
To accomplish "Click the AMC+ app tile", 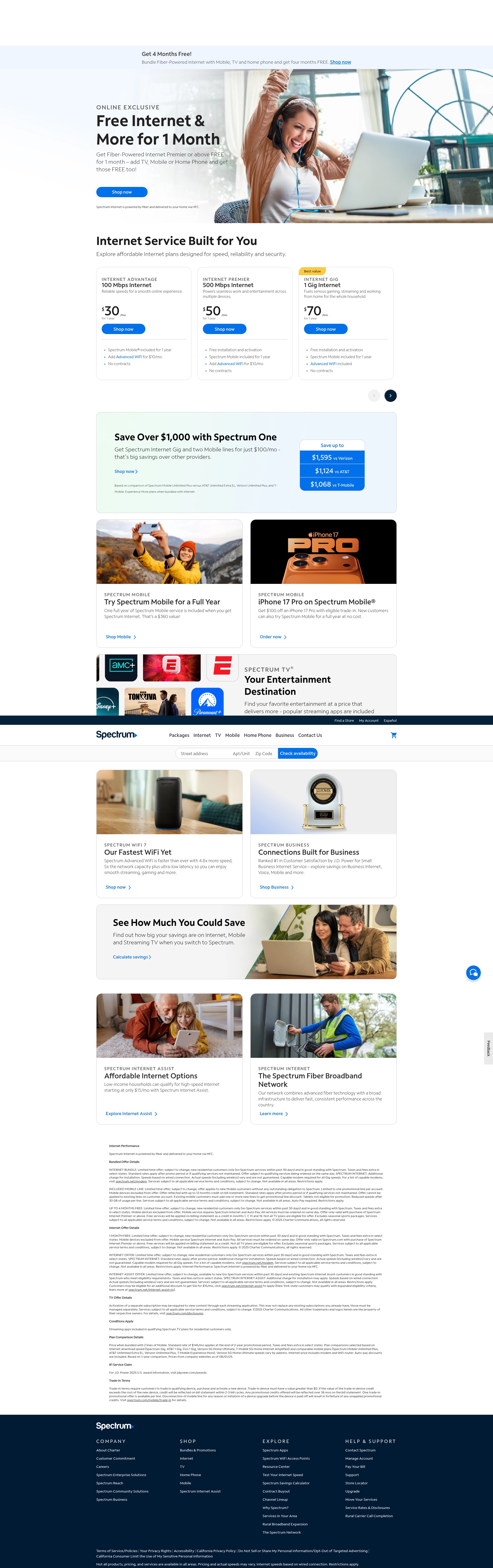I will pyautogui.click(x=122, y=668).
